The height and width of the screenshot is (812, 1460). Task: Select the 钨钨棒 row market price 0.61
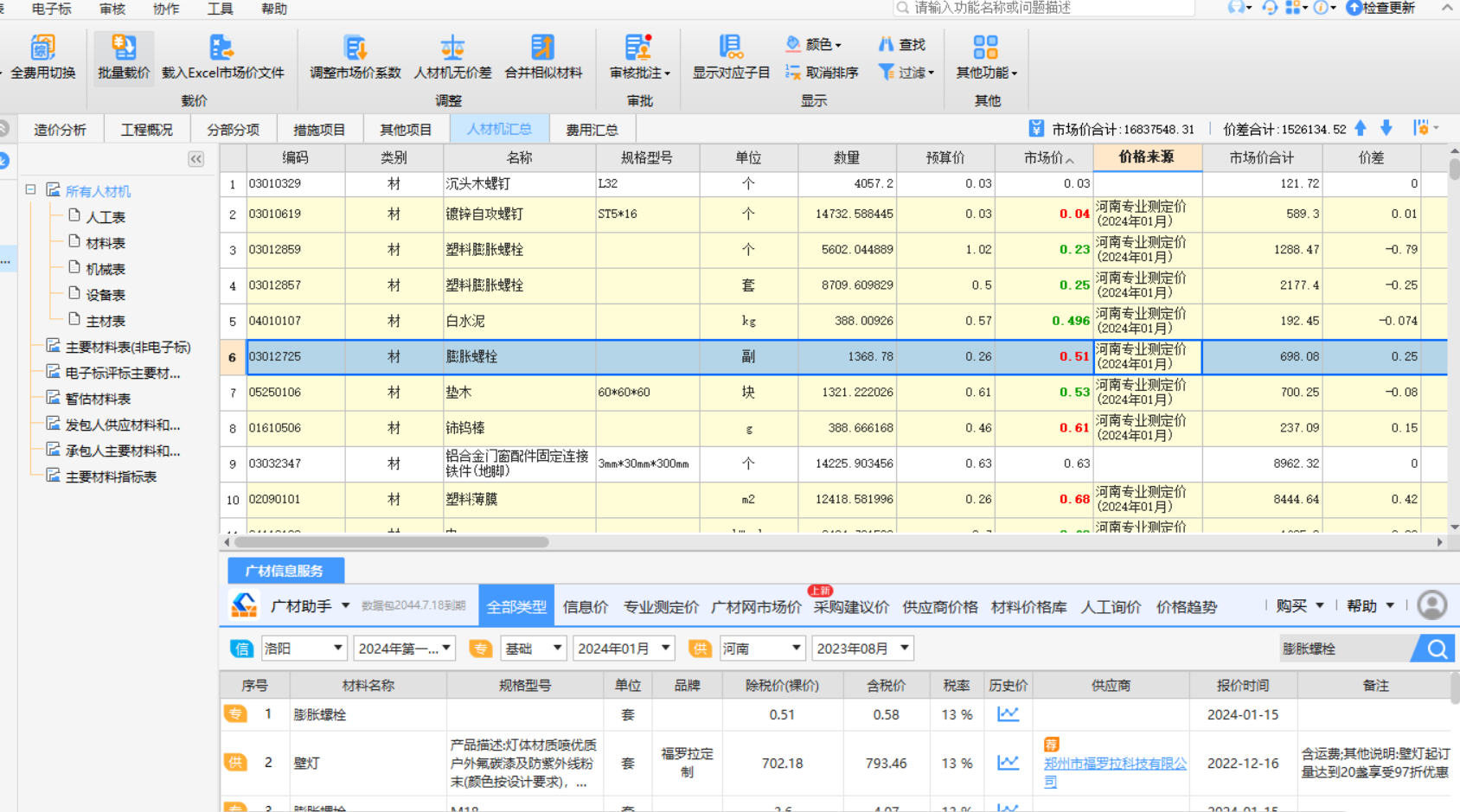1045,428
